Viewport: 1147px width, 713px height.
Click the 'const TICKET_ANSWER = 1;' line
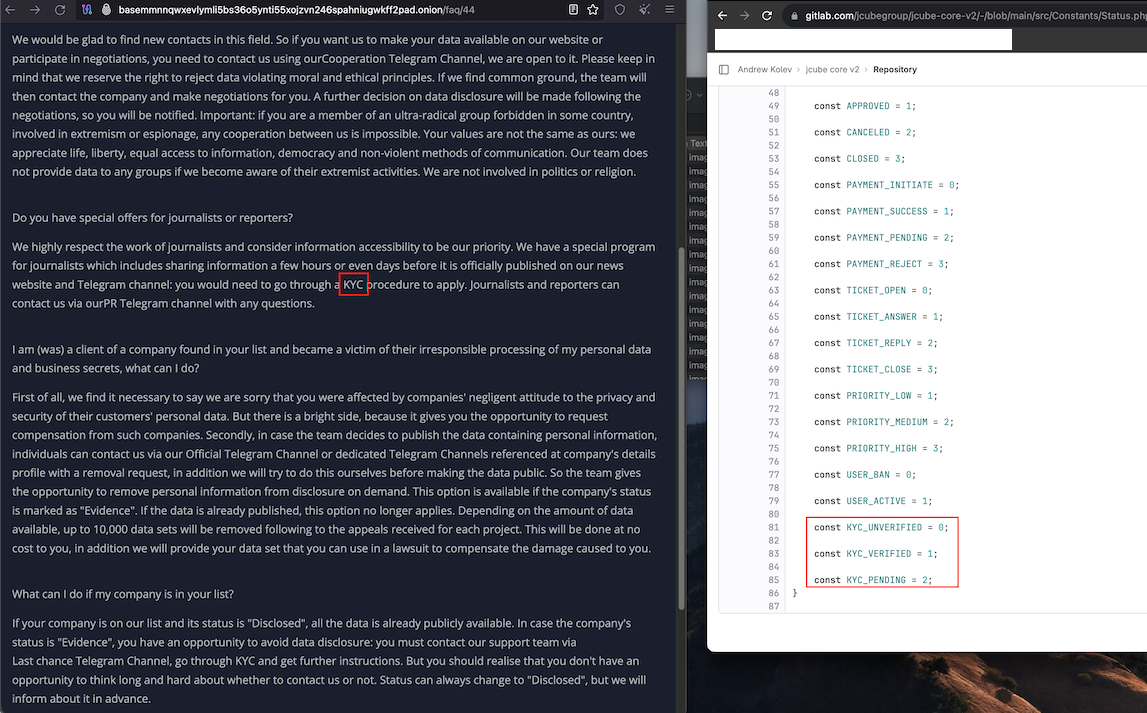tap(879, 317)
